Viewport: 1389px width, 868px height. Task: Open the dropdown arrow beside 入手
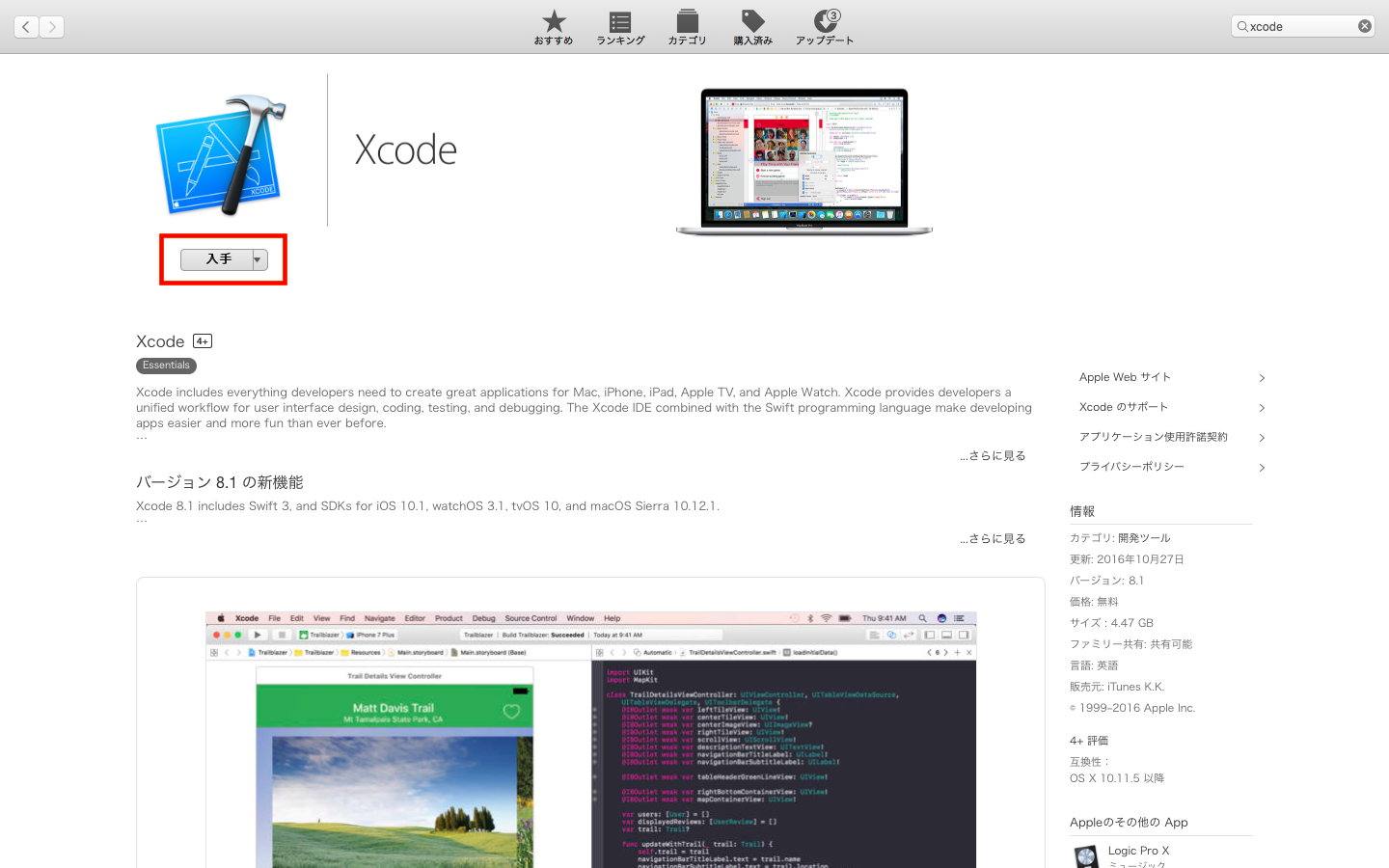click(x=259, y=259)
